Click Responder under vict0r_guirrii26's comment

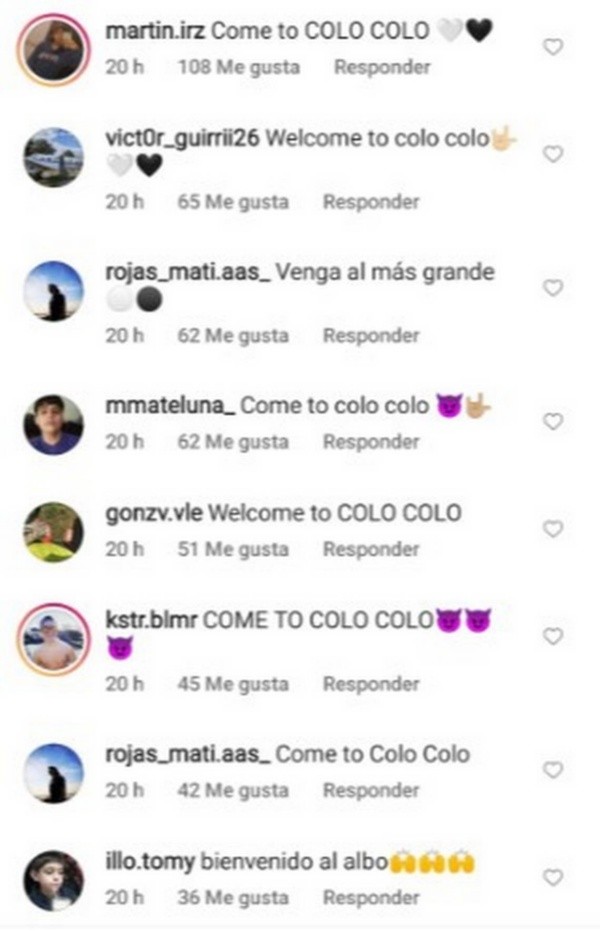coord(371,202)
